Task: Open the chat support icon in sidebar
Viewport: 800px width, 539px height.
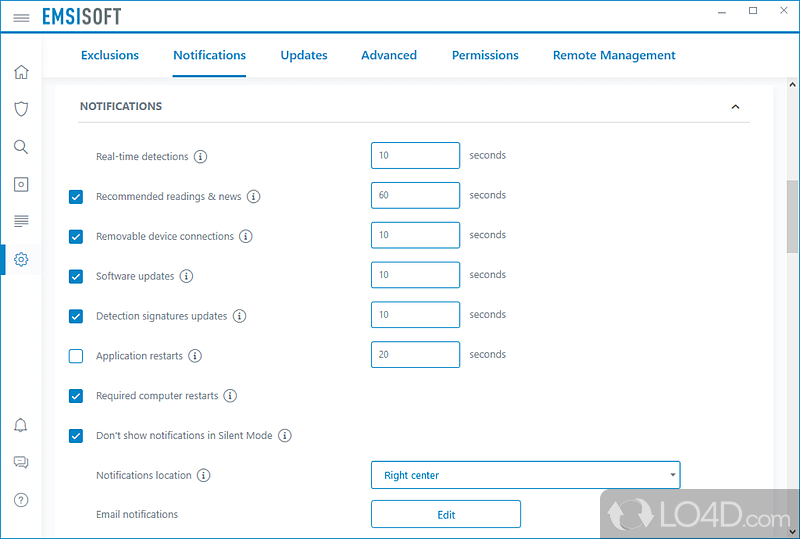Action: [x=21, y=462]
